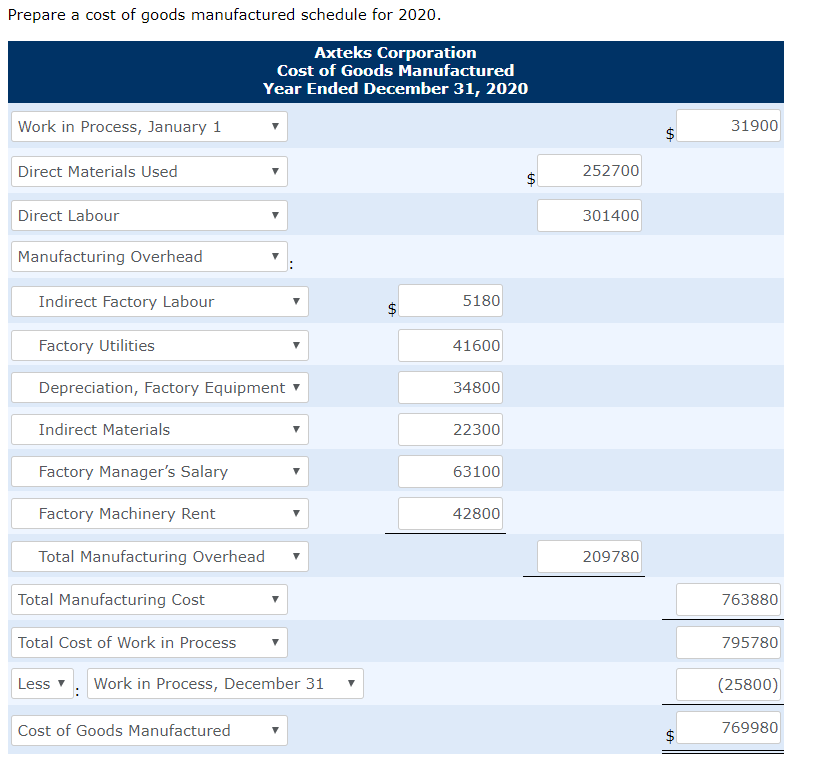The image size is (827, 769).
Task: Open the Total Manufacturing Cost dropdown
Action: (148, 599)
